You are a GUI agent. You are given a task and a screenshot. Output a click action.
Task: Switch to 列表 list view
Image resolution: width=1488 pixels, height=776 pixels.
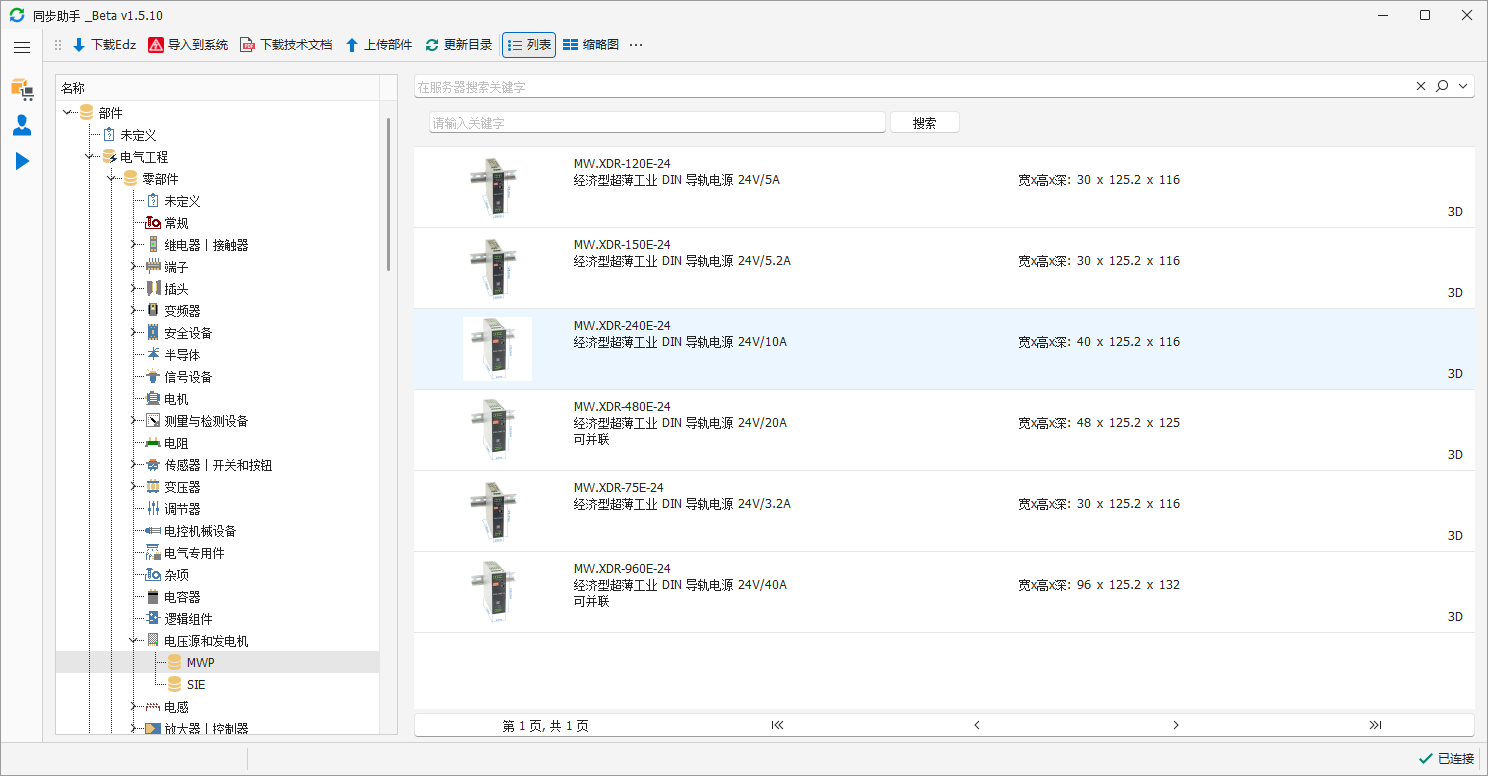pos(529,45)
